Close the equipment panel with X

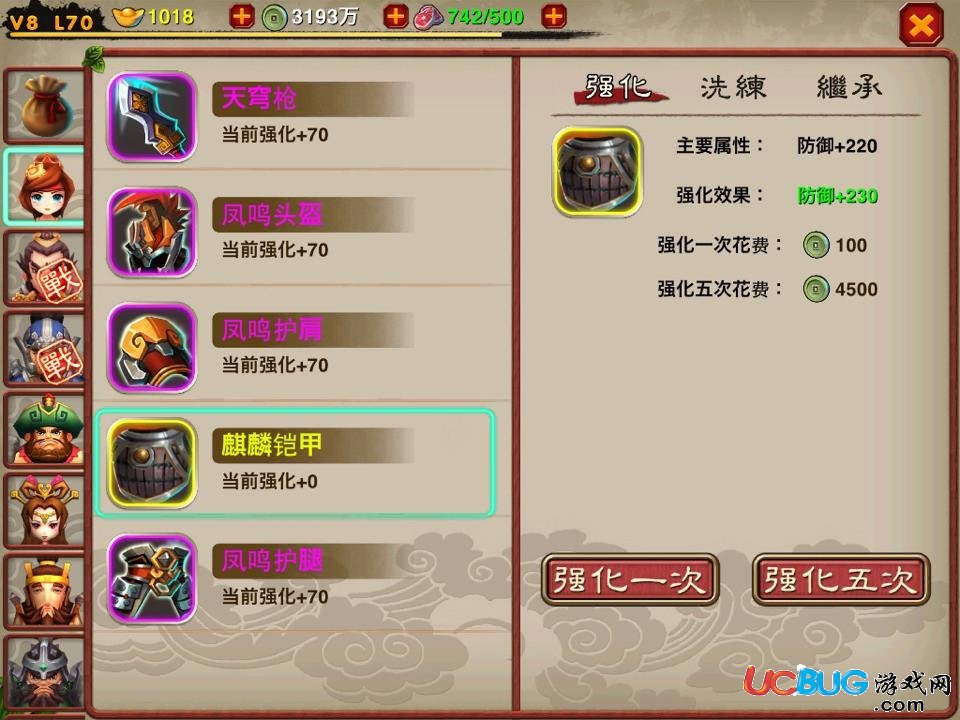(x=921, y=24)
